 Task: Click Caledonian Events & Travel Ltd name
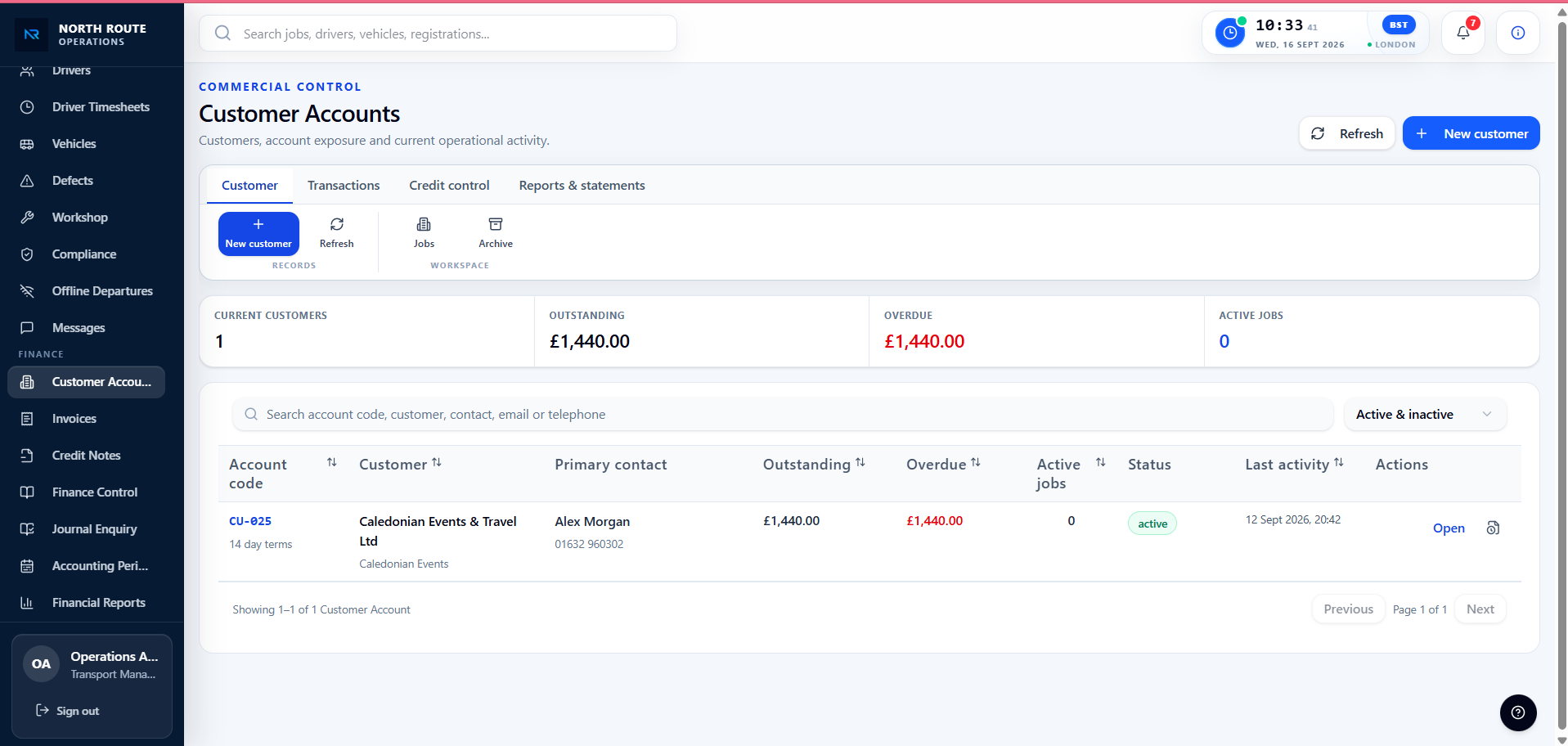tap(438, 531)
